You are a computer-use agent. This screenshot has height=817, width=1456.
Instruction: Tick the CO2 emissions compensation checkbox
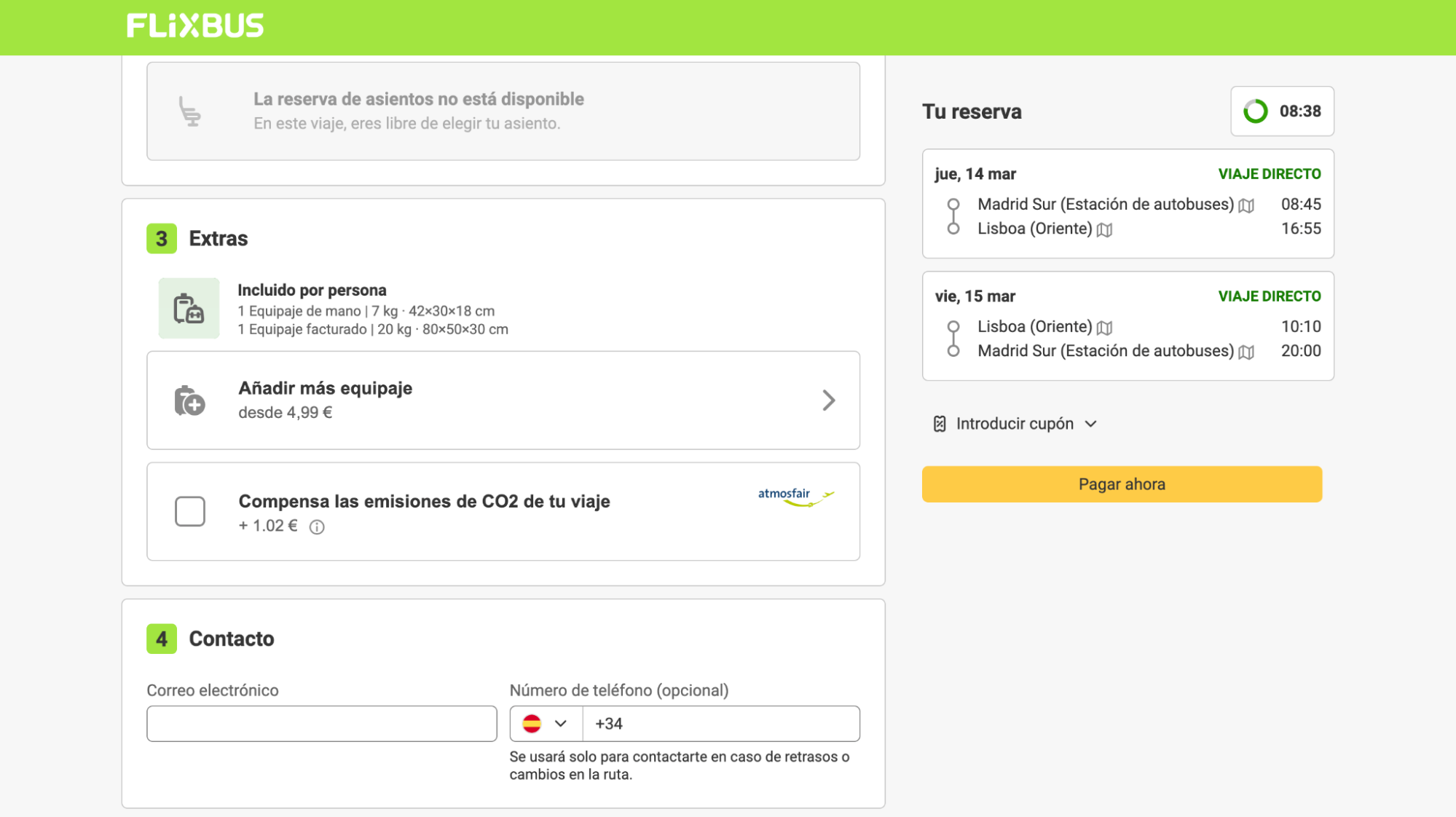coord(190,511)
